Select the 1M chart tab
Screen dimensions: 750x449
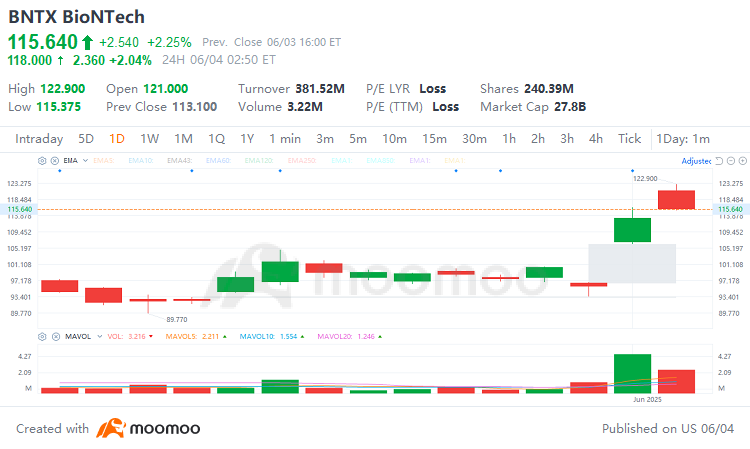point(183,139)
